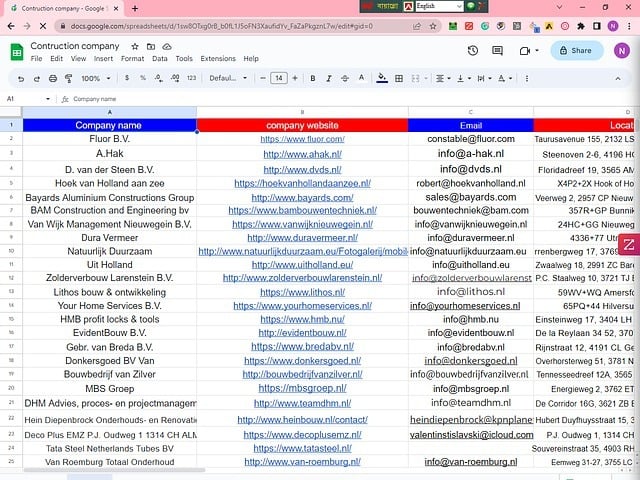Screen dimensions: 640x480
Task: Select column A header
Action: (109, 112)
